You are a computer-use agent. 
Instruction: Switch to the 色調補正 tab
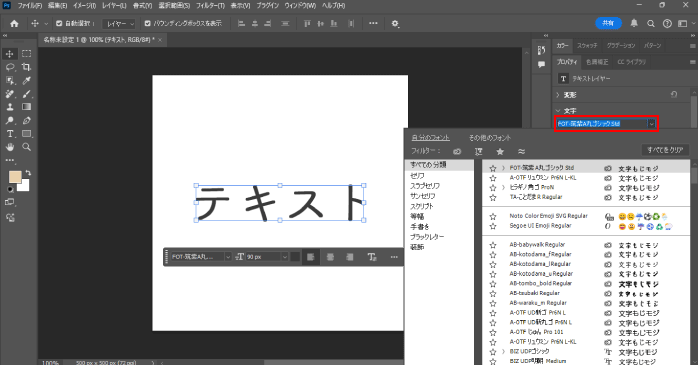coord(597,62)
